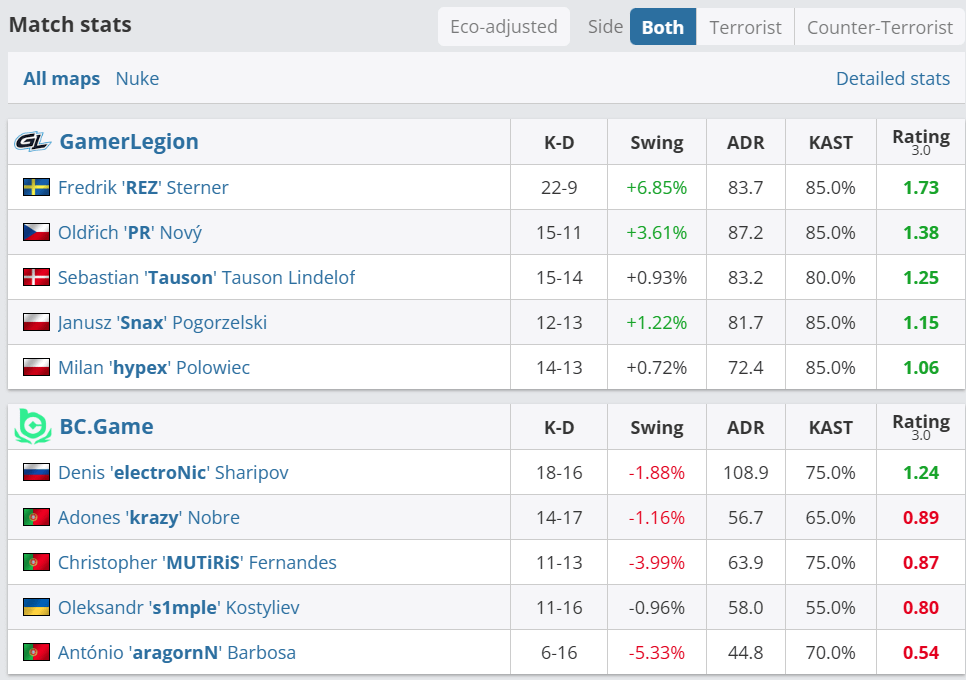Click the Rating 3.0 header for GamerLegion
This screenshot has width=966, height=680.
tap(920, 142)
